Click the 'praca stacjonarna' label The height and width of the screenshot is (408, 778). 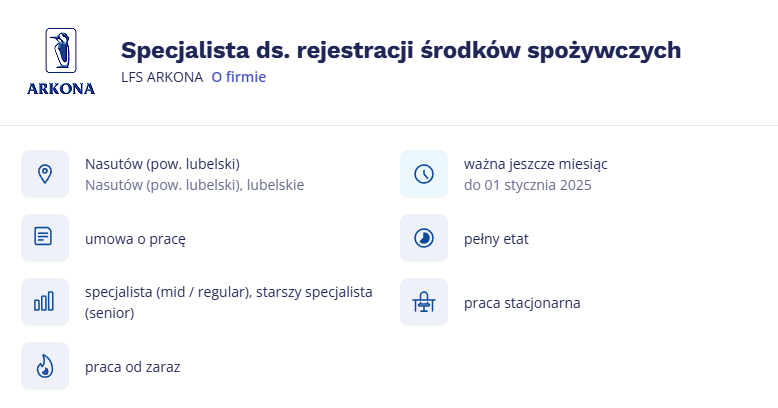(522, 303)
